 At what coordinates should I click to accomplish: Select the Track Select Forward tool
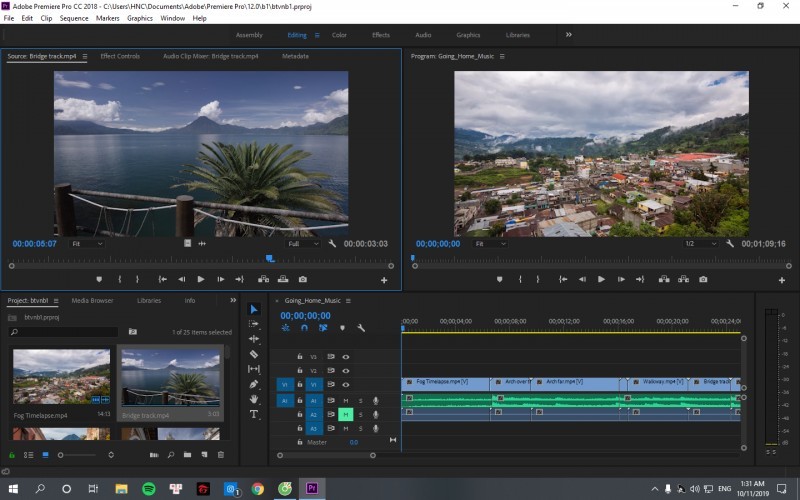254,324
